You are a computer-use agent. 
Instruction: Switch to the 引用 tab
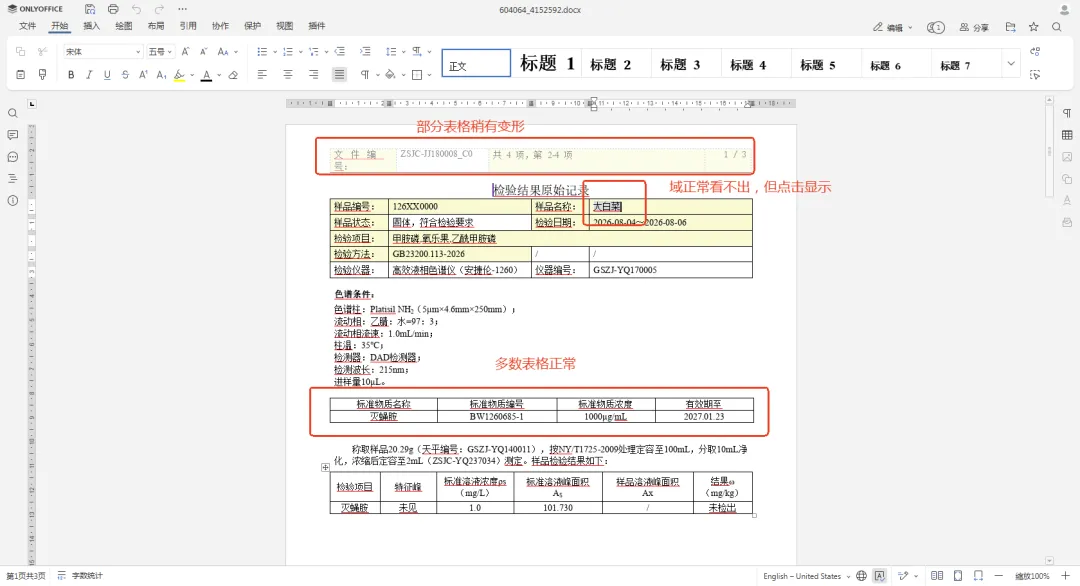coord(188,26)
